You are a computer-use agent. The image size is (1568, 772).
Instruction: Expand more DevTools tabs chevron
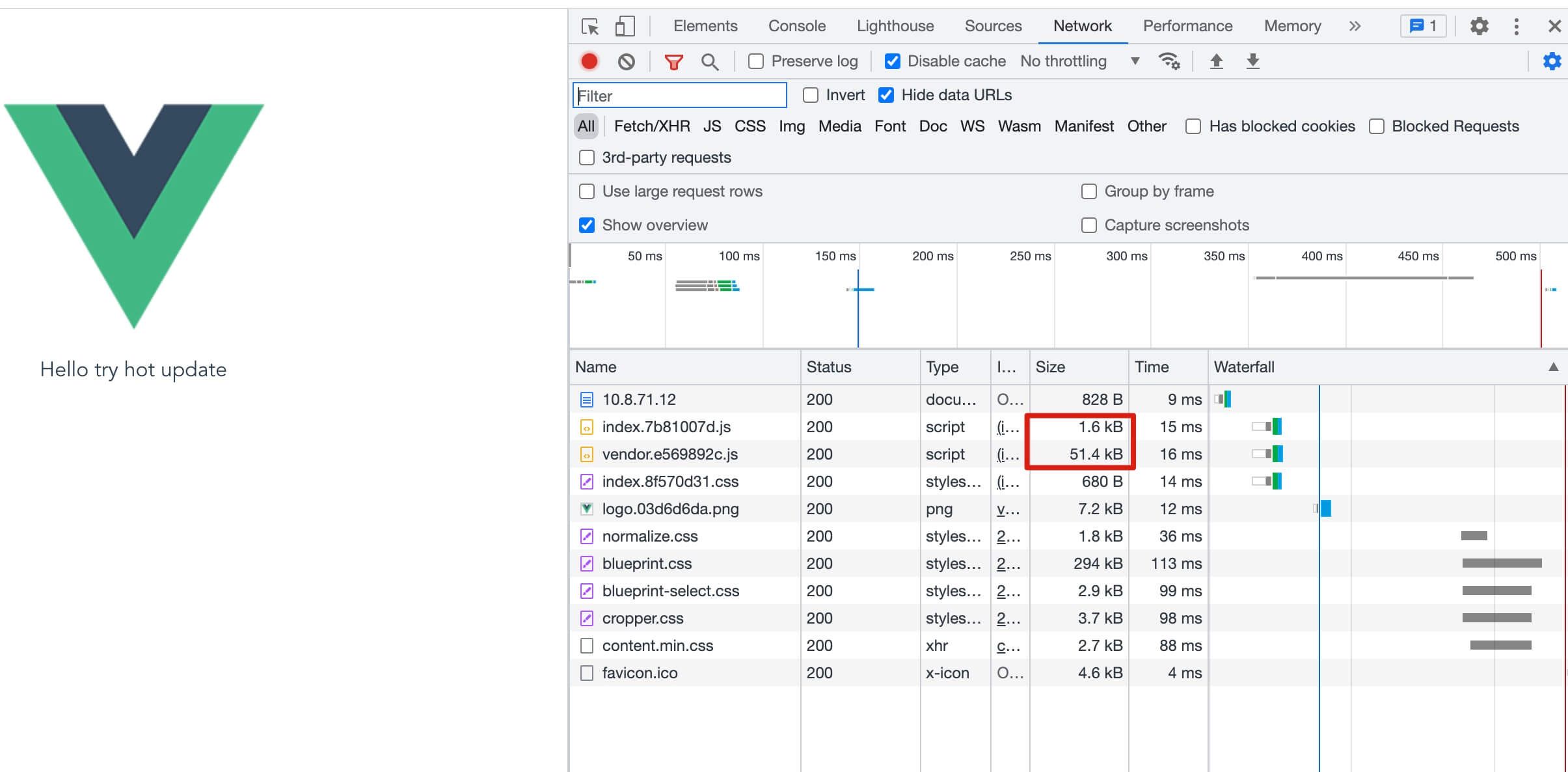point(1355,27)
